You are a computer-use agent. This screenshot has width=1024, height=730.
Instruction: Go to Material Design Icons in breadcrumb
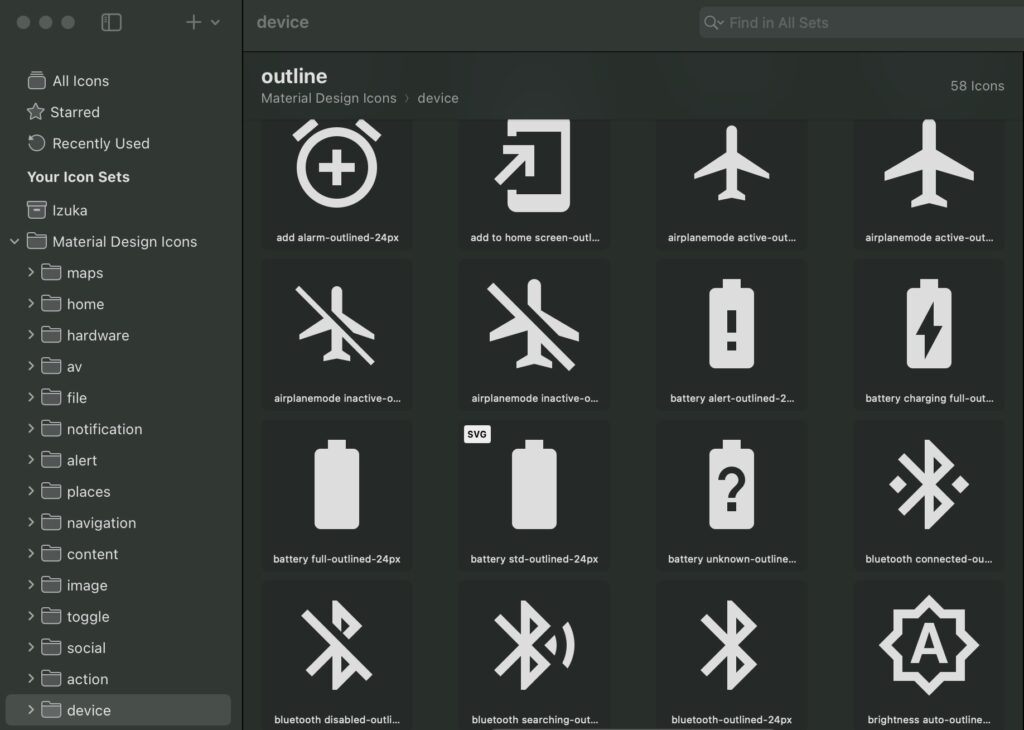click(328, 99)
